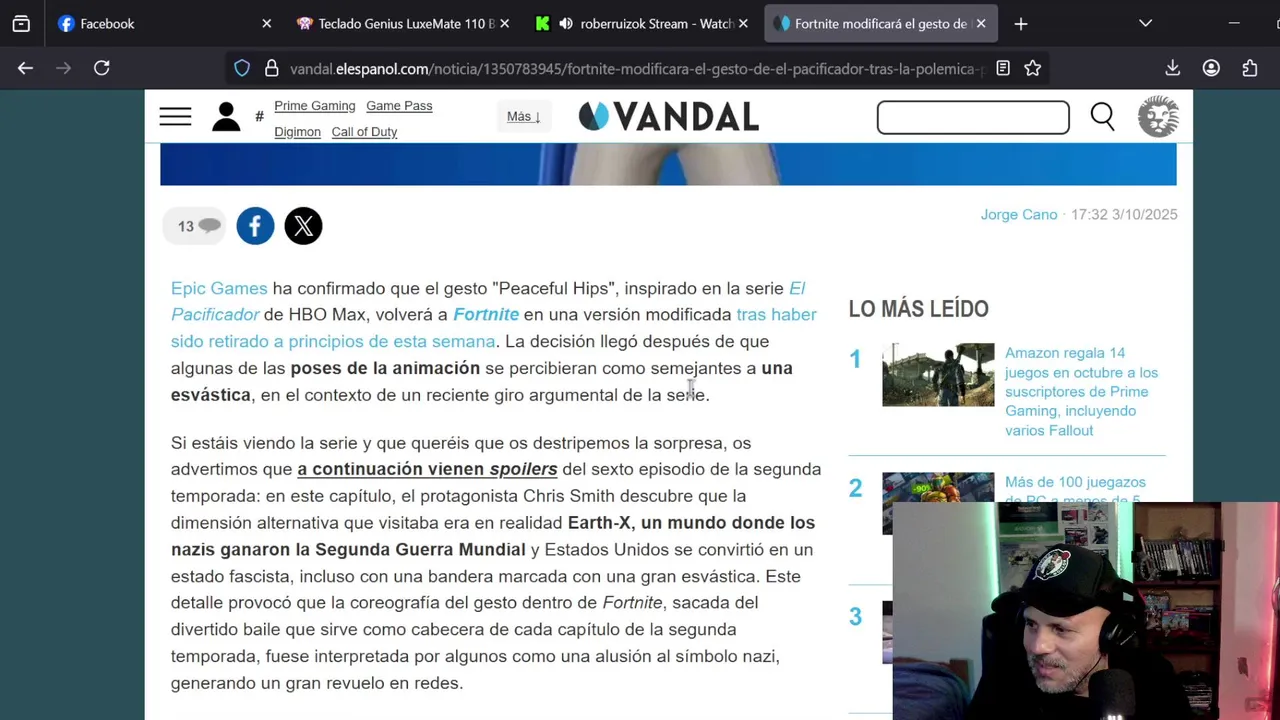Follow the Epic Games link
This screenshot has width=1280, height=720.
tap(219, 288)
